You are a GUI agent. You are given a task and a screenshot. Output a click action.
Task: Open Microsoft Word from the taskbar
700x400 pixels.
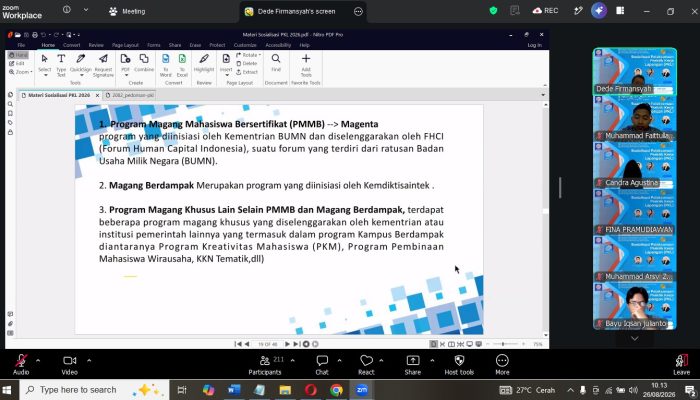[x=233, y=390]
